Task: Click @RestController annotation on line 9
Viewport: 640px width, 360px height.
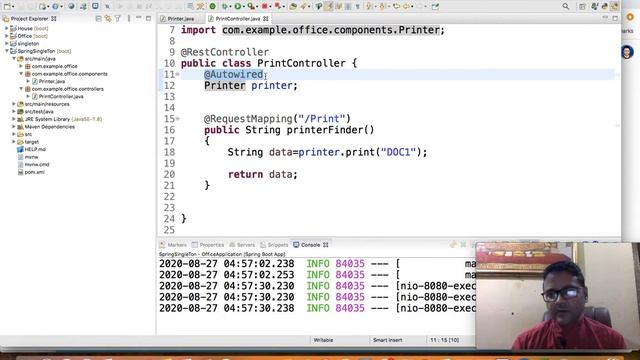Action: pyautogui.click(x=225, y=52)
